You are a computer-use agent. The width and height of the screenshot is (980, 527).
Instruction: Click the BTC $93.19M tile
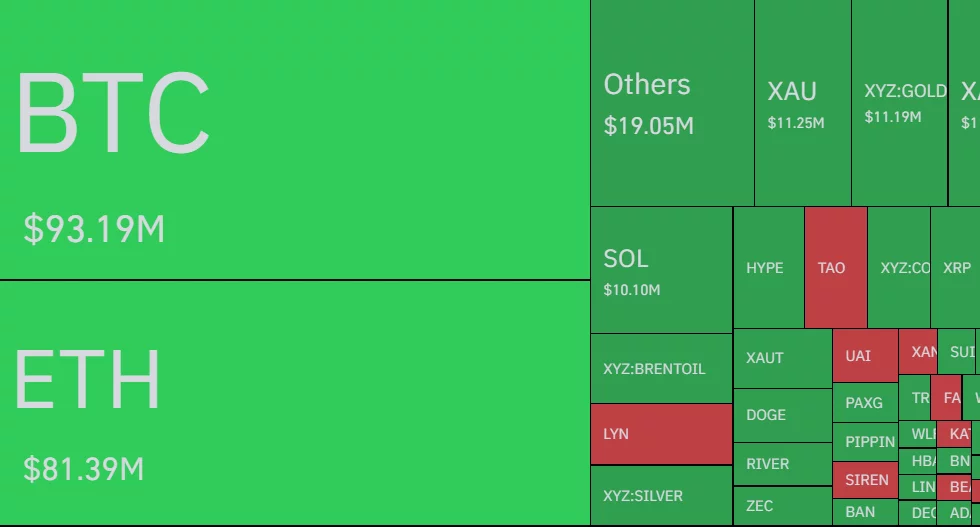294,140
